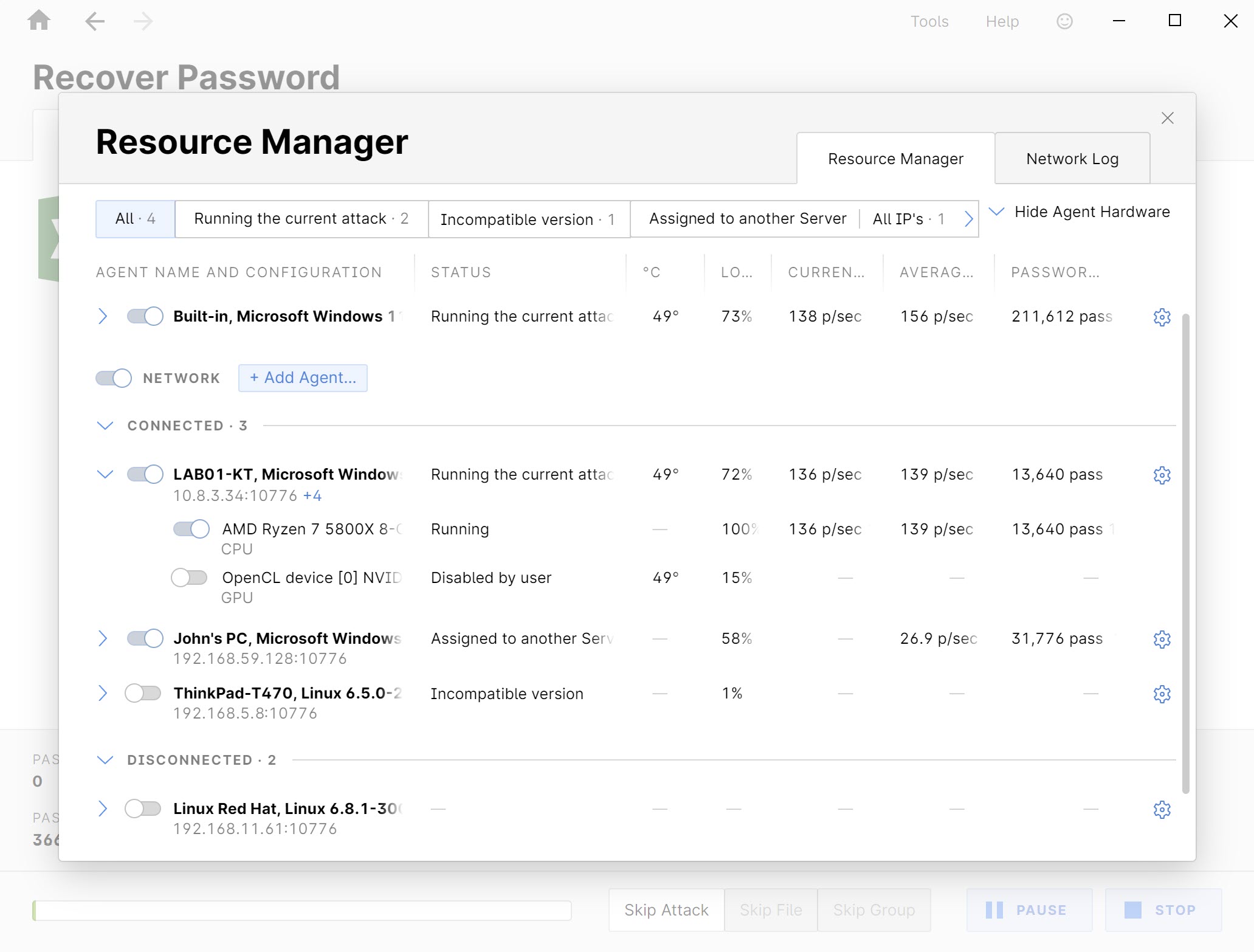Open settings gear for Linux Red Hat agent
This screenshot has width=1254, height=952.
tap(1162, 809)
